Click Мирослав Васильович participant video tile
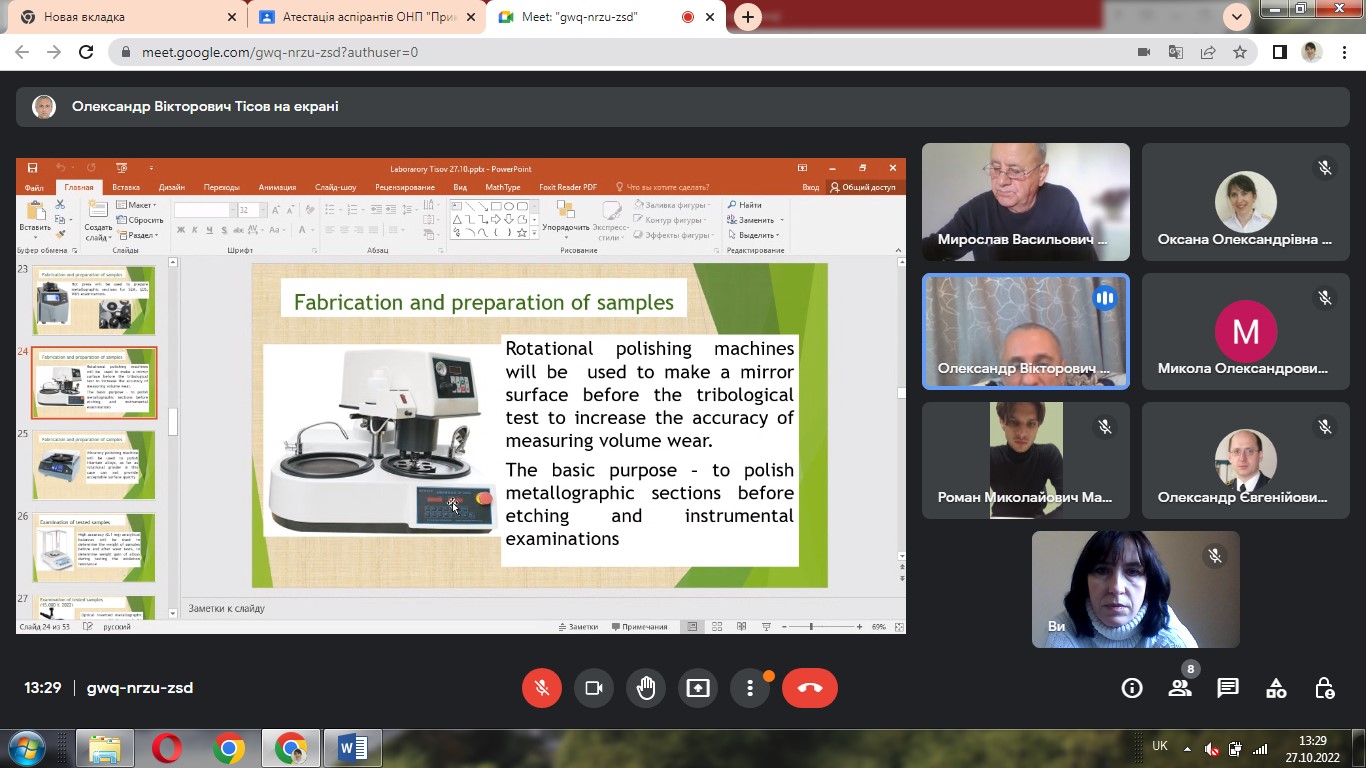This screenshot has width=1366, height=768. pyautogui.click(x=1025, y=201)
